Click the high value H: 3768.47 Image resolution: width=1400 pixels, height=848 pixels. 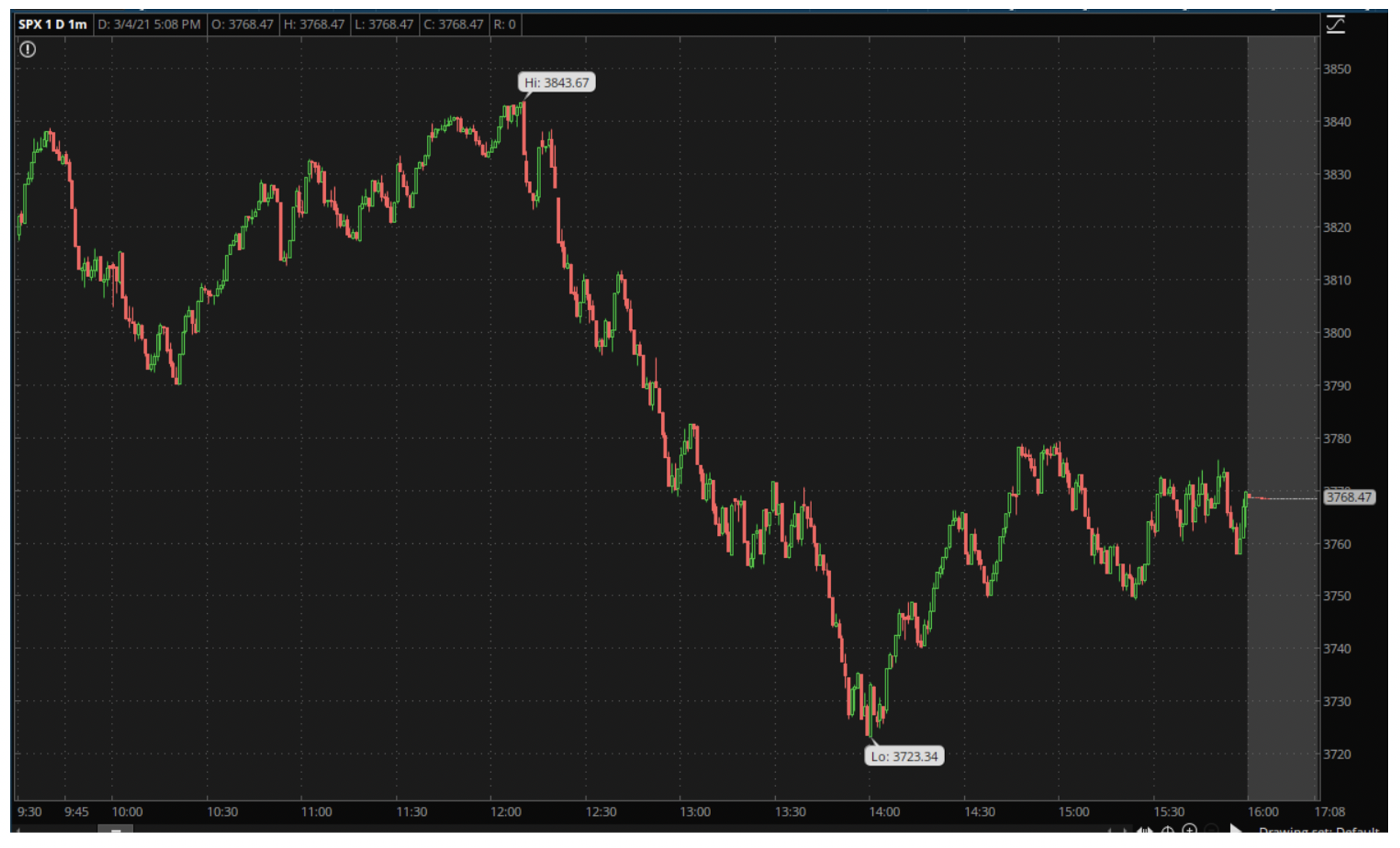tap(314, 24)
